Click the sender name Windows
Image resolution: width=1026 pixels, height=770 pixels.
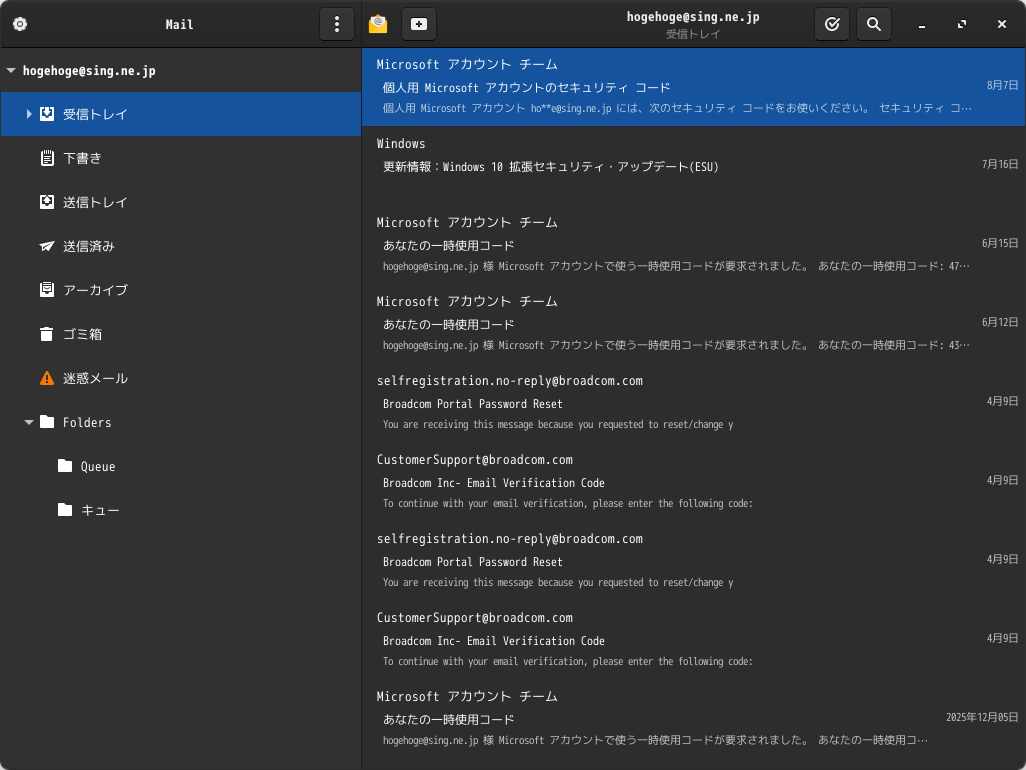pos(400,143)
